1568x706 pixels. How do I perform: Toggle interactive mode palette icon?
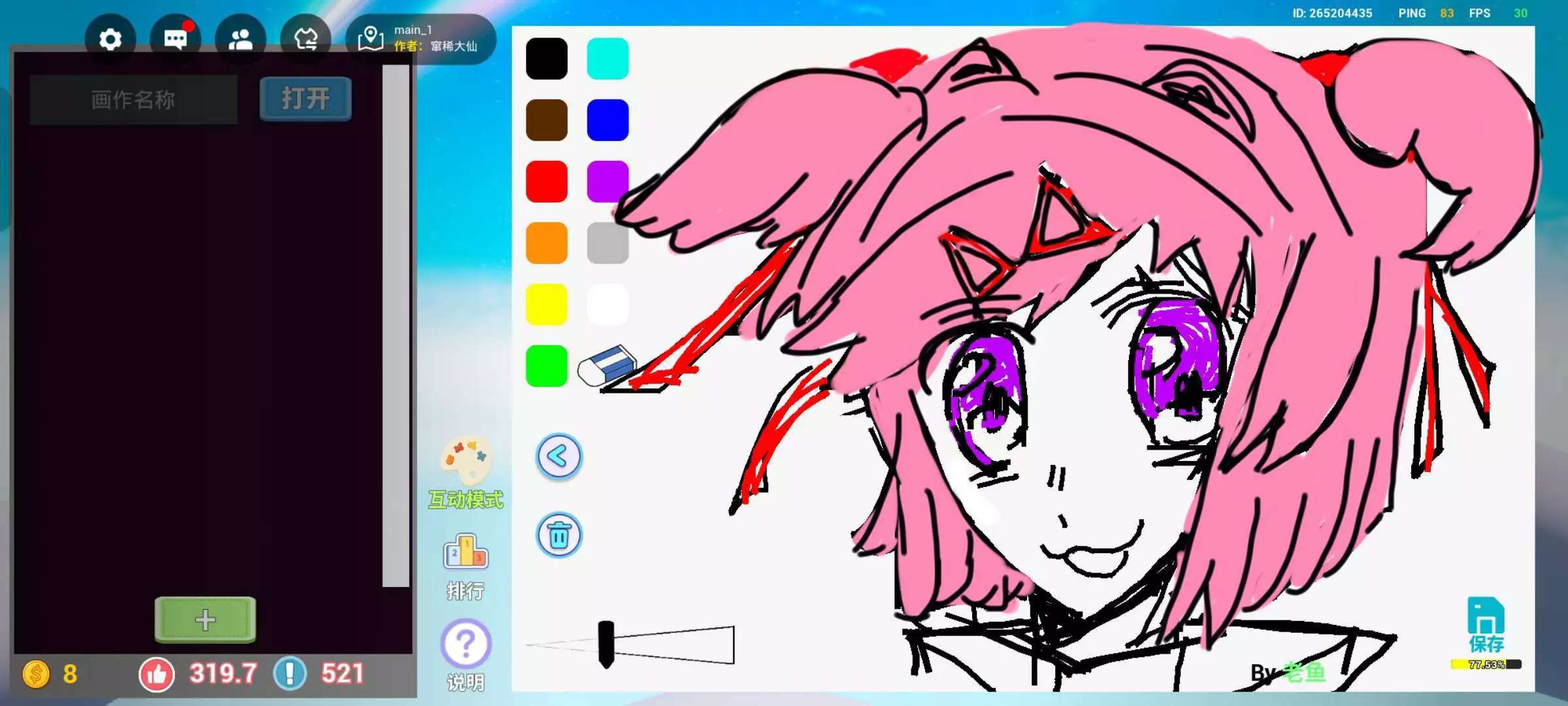466,461
